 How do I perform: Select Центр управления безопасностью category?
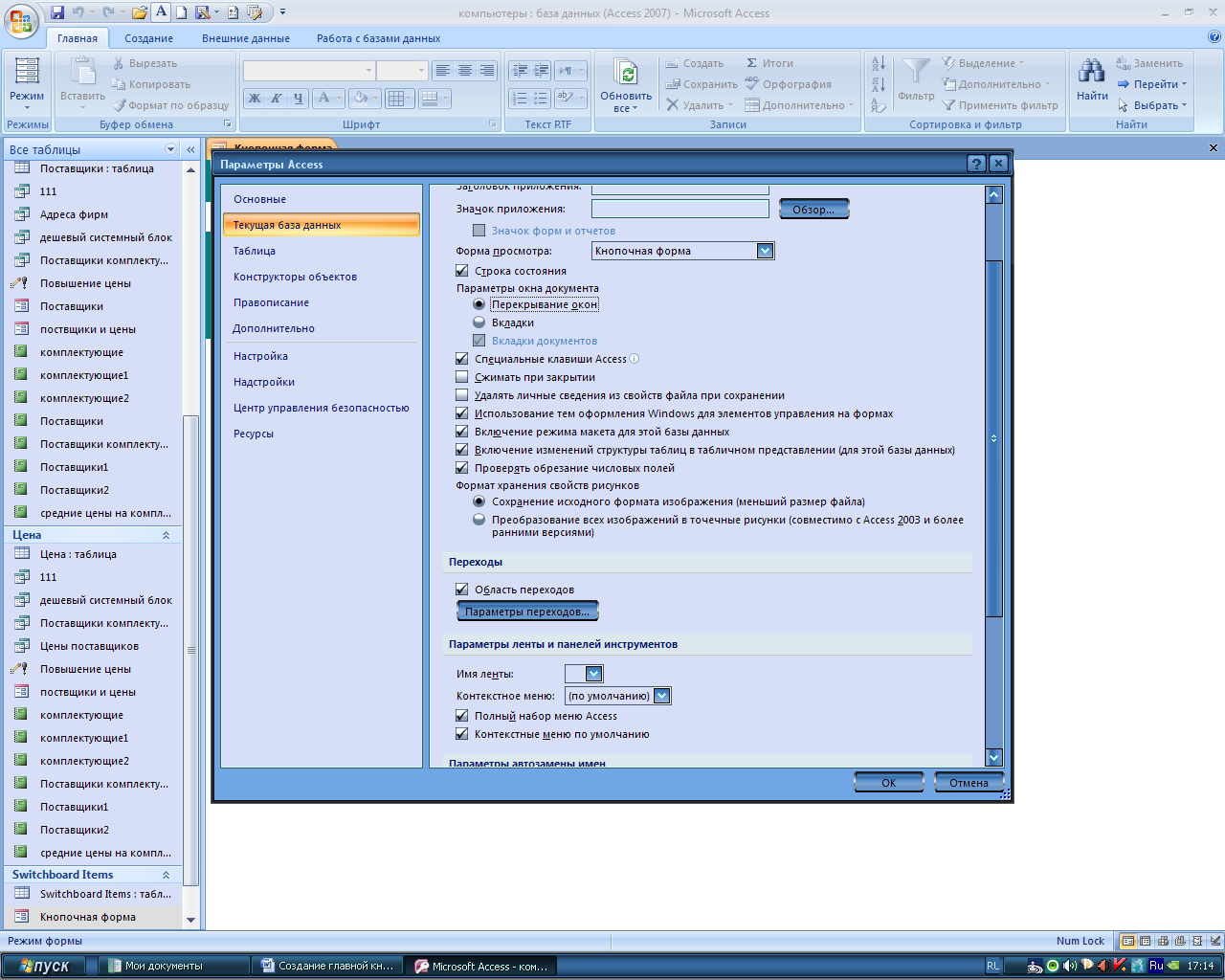pos(321,408)
